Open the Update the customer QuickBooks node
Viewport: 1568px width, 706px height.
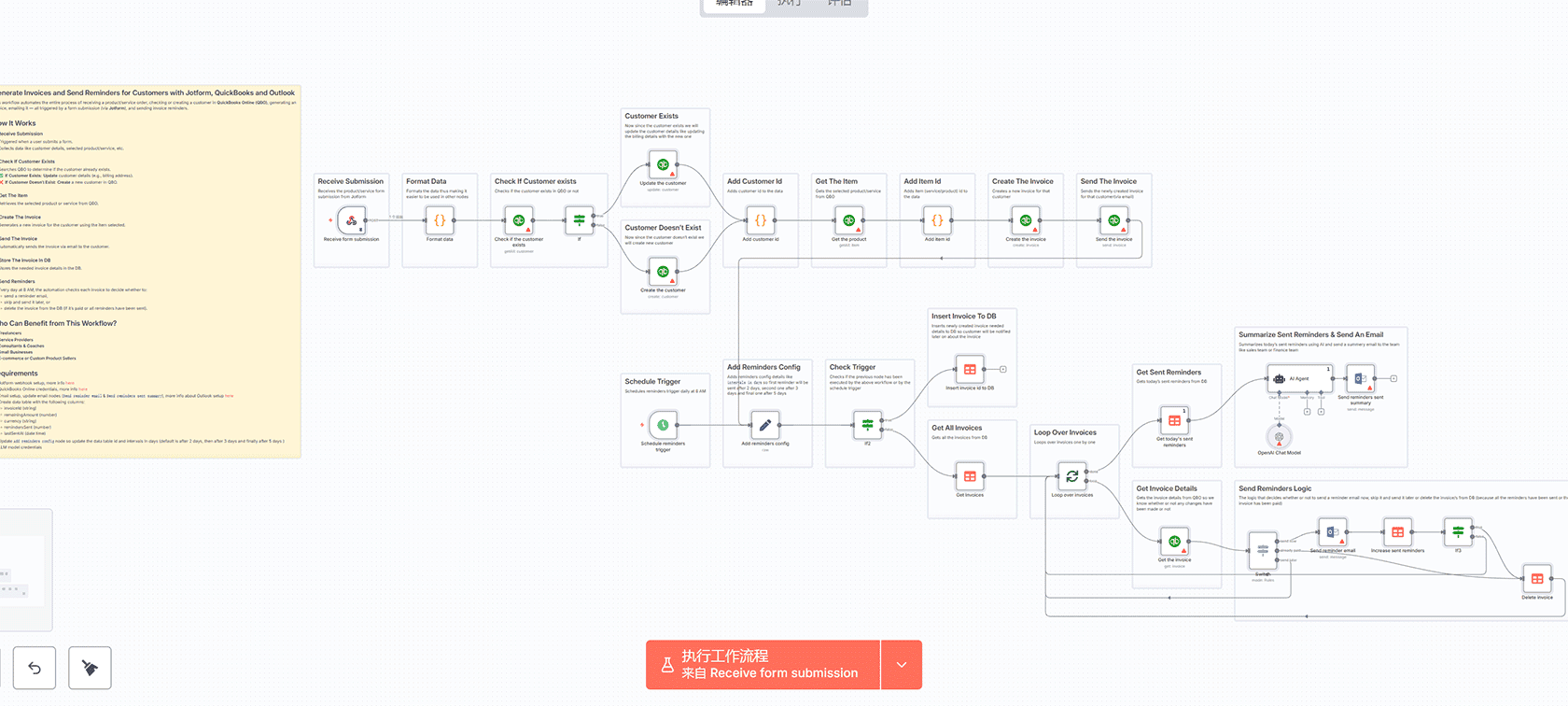click(663, 165)
